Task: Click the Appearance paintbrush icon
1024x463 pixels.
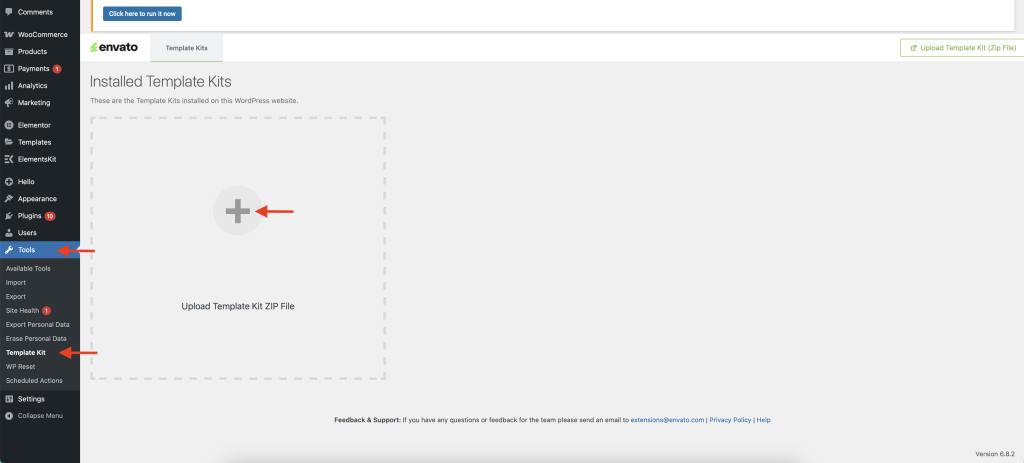Action: pyautogui.click(x=8, y=199)
